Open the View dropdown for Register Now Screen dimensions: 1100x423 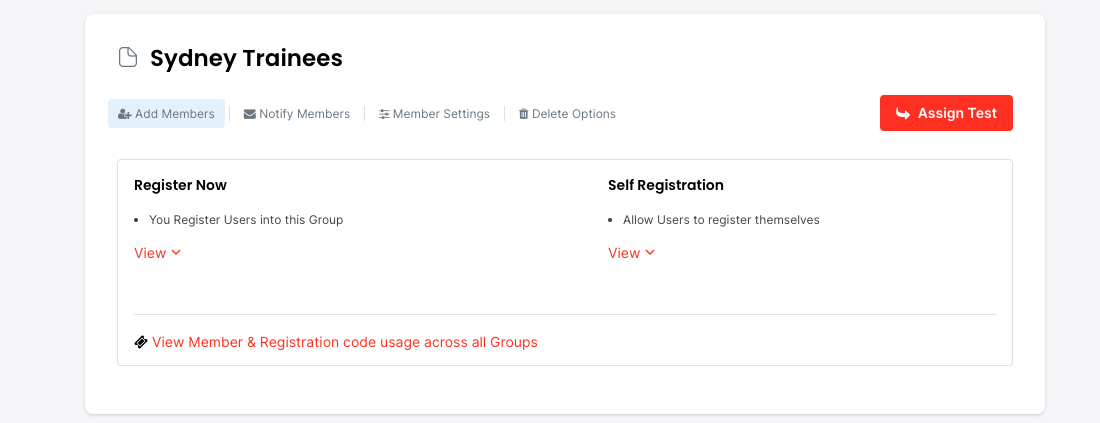point(151,253)
